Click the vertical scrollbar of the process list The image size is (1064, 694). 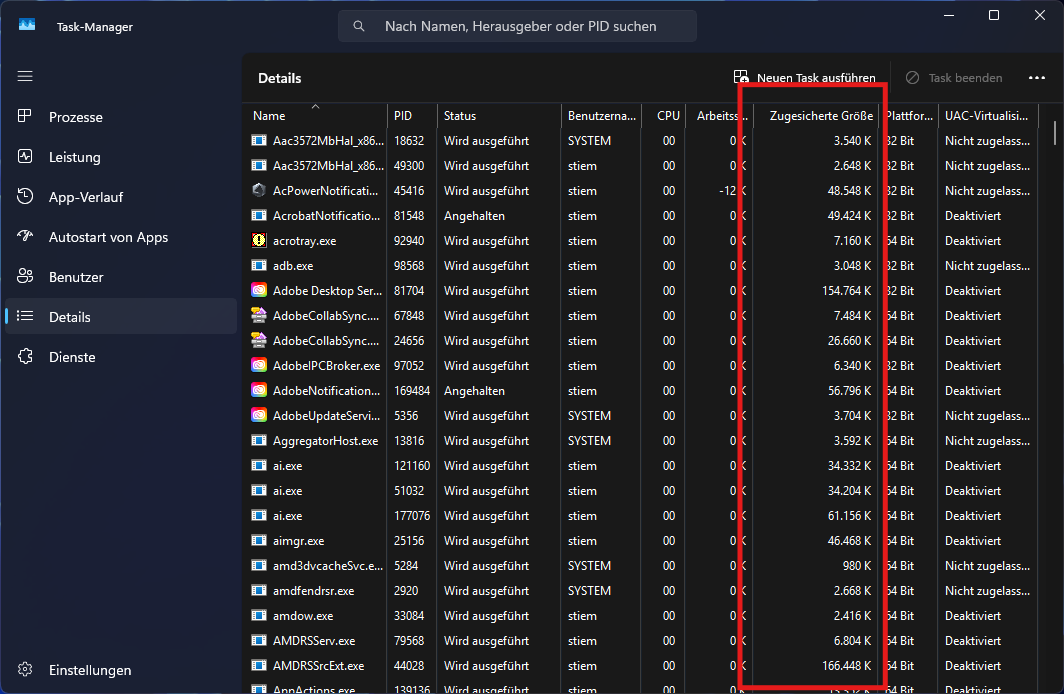click(1055, 133)
